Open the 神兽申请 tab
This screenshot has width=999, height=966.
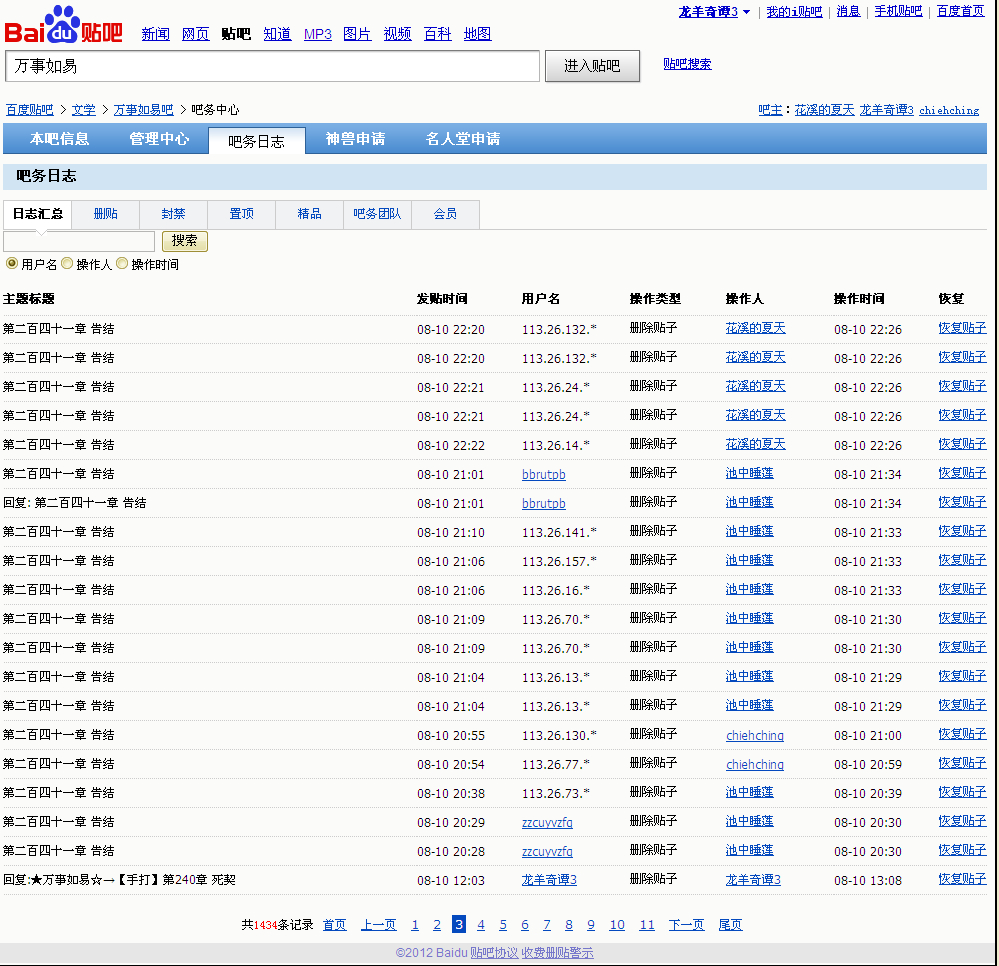click(x=356, y=139)
